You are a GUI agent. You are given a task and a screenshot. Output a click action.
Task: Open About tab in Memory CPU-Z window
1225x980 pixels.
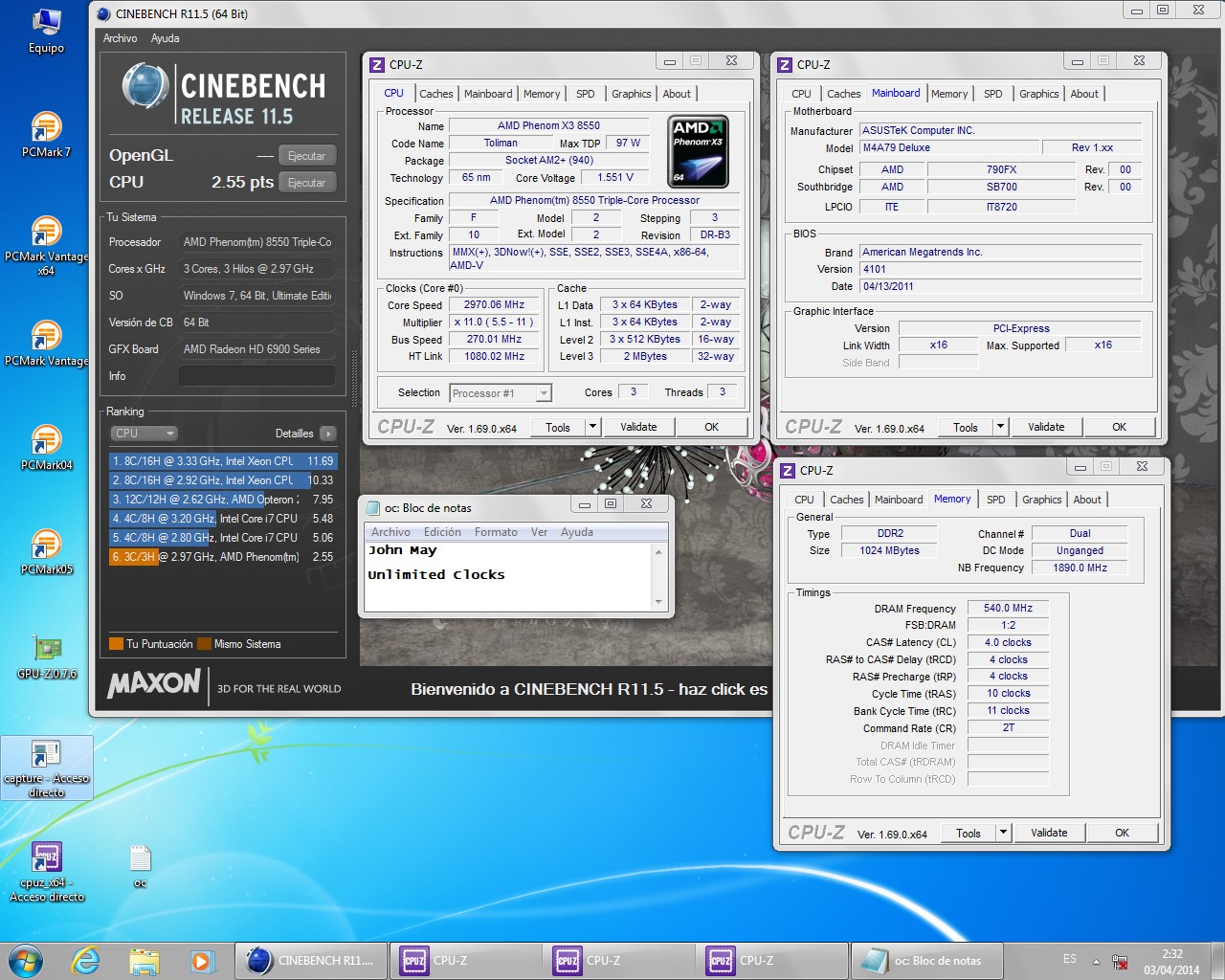(1086, 500)
